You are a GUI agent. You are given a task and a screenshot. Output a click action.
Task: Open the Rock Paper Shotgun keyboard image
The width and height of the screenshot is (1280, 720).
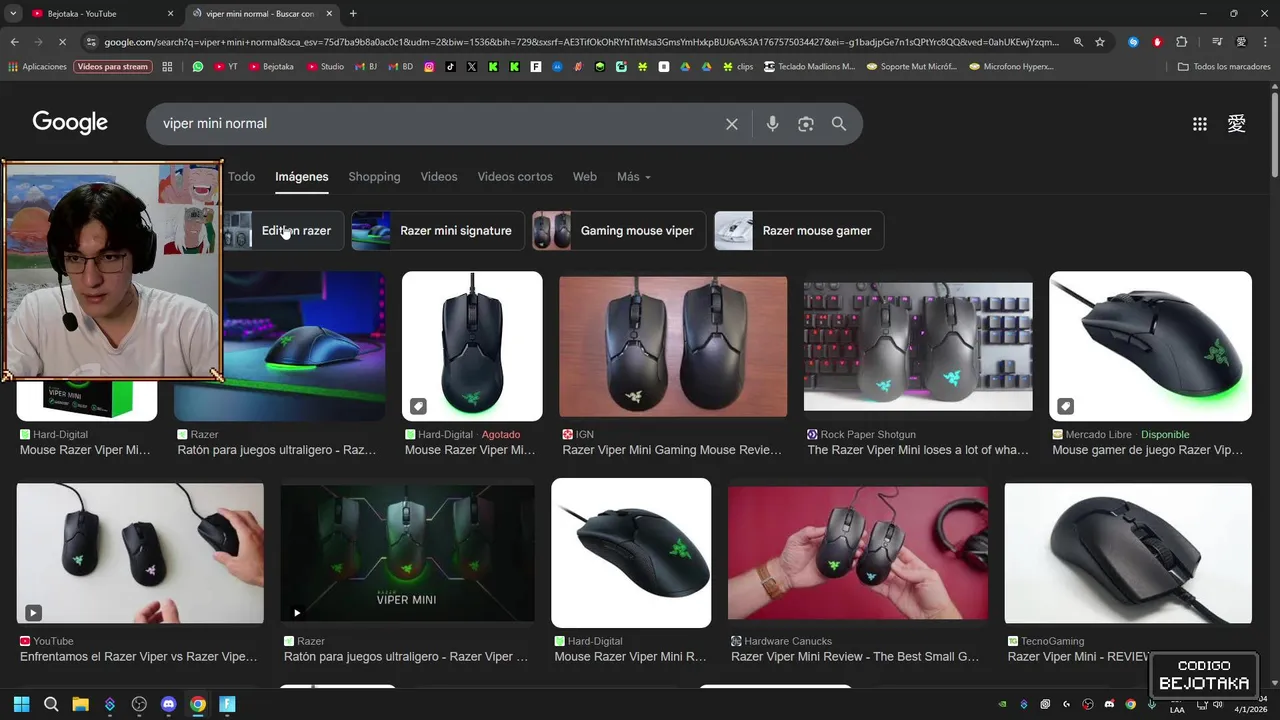pyautogui.click(x=918, y=347)
